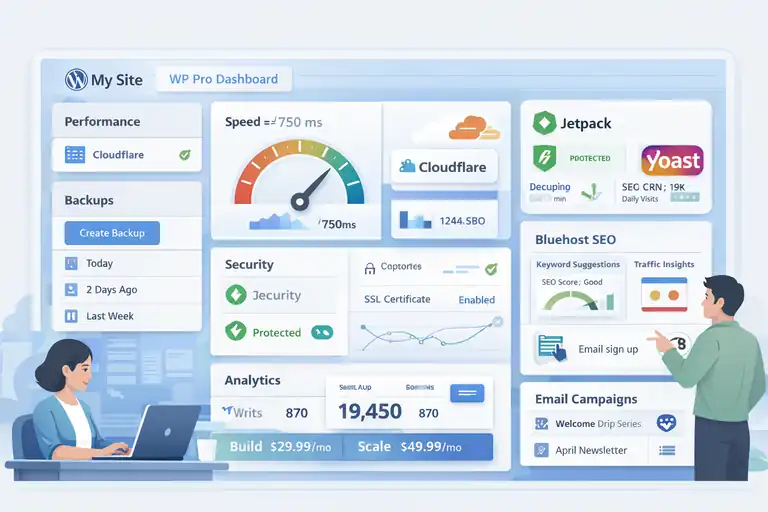The image size is (768, 512).
Task: Open the Email sign up link
Action: [x=608, y=349]
